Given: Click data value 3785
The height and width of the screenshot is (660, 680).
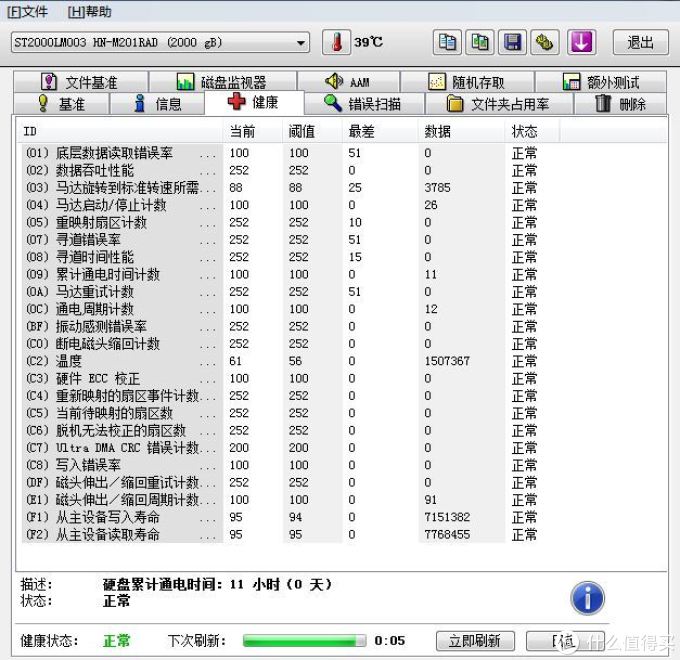Looking at the screenshot, I should (x=437, y=187).
